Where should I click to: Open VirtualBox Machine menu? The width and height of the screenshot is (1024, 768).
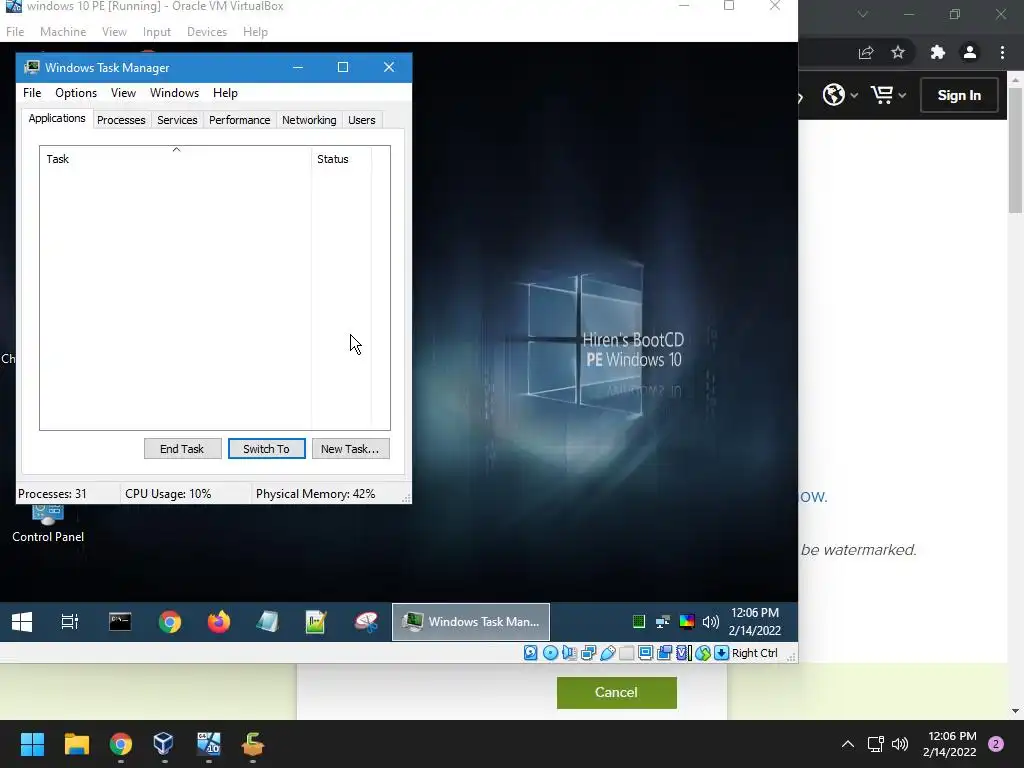pyautogui.click(x=63, y=31)
